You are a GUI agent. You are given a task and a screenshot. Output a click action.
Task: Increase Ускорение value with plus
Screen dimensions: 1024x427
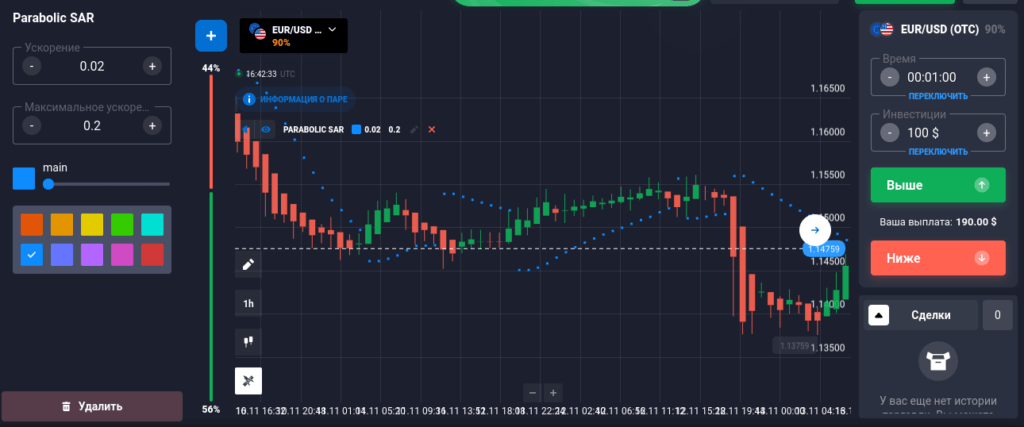point(152,66)
